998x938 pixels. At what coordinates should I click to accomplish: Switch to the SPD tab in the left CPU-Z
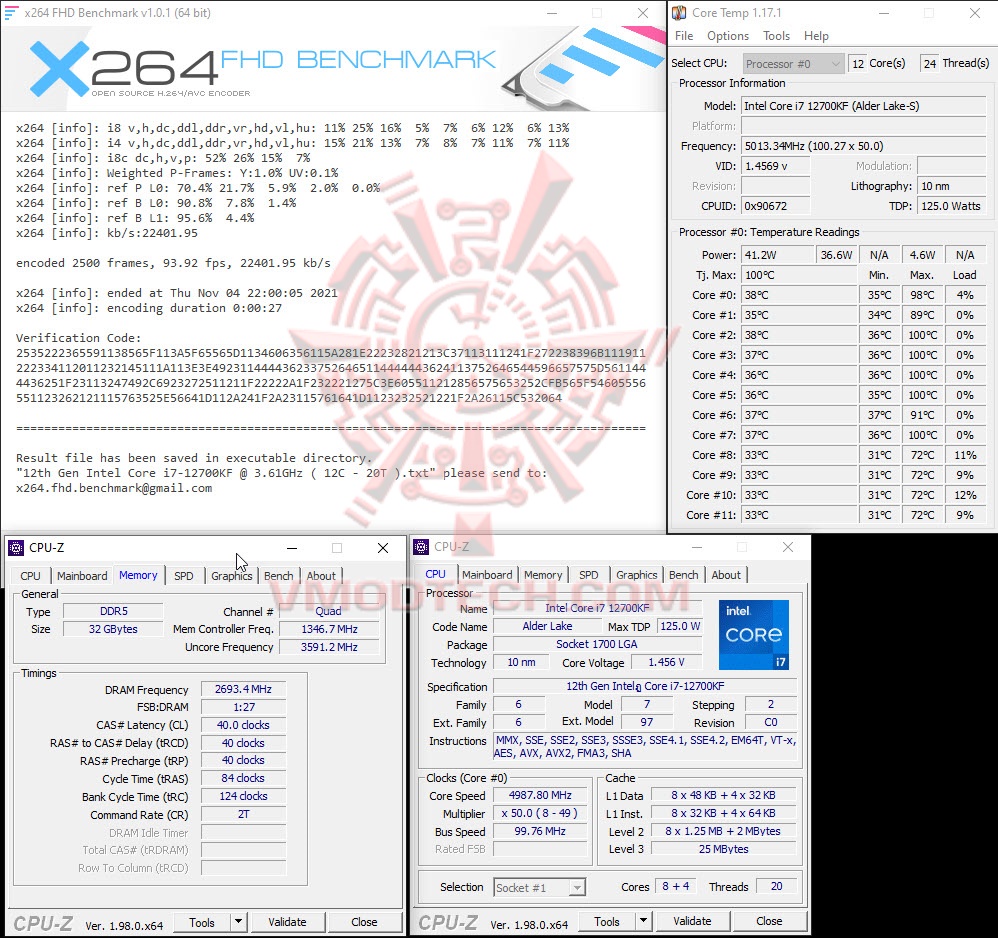pos(183,575)
